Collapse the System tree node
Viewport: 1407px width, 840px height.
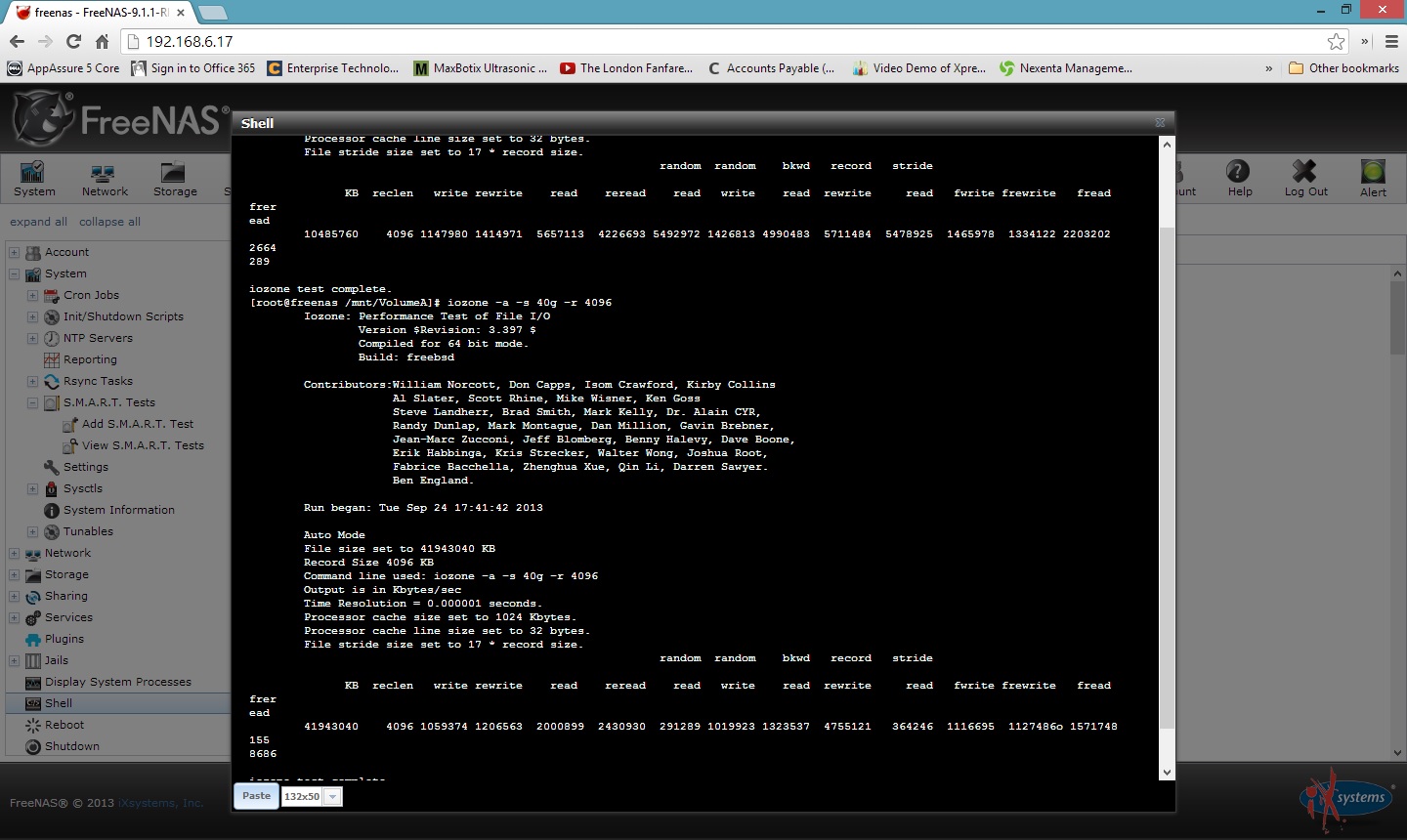pos(15,273)
